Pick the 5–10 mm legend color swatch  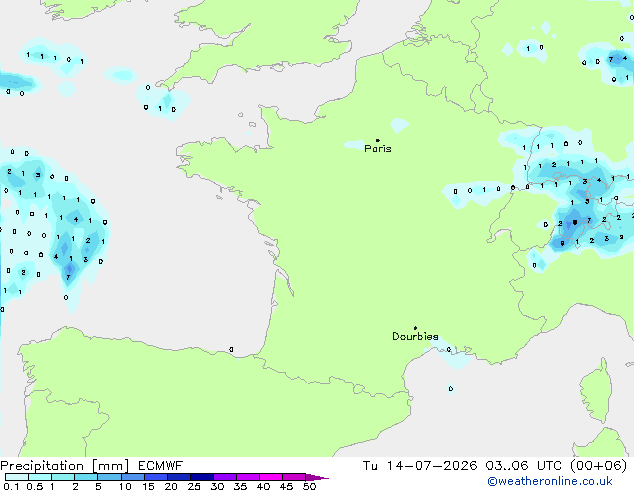click(x=110, y=477)
